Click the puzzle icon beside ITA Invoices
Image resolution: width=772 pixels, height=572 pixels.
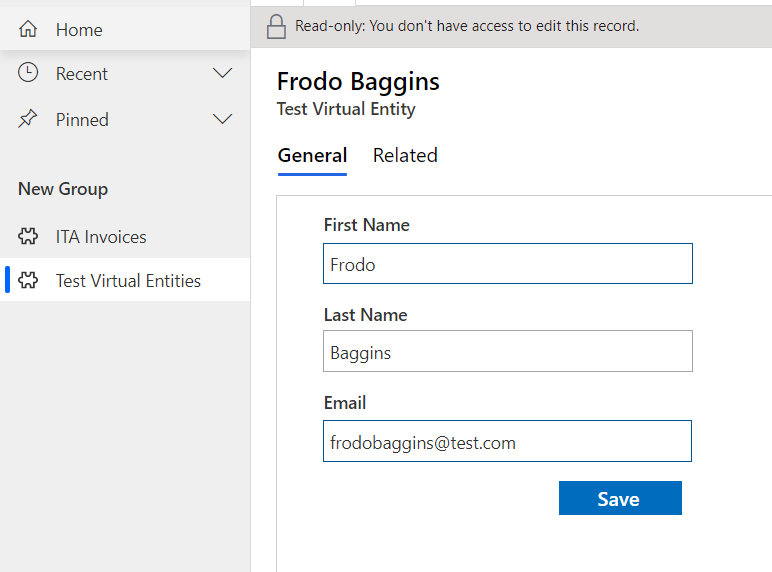click(28, 237)
